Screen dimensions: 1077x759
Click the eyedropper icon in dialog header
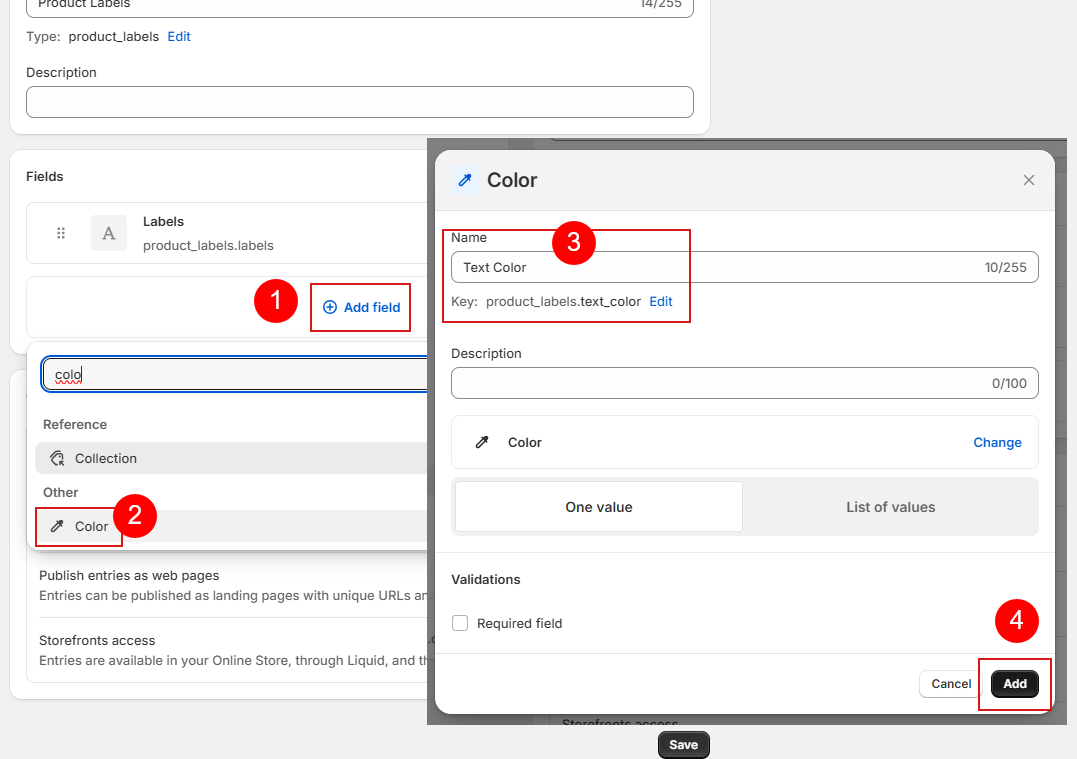465,180
